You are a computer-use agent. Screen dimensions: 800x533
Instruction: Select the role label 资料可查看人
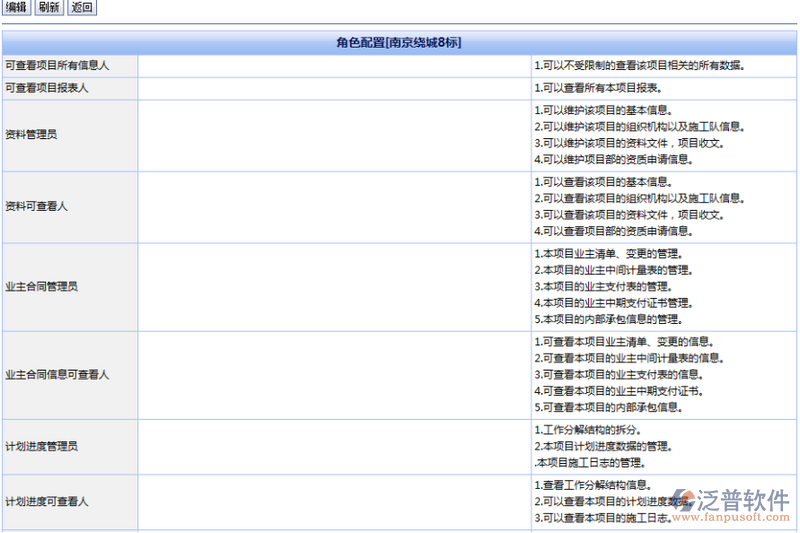(x=36, y=207)
